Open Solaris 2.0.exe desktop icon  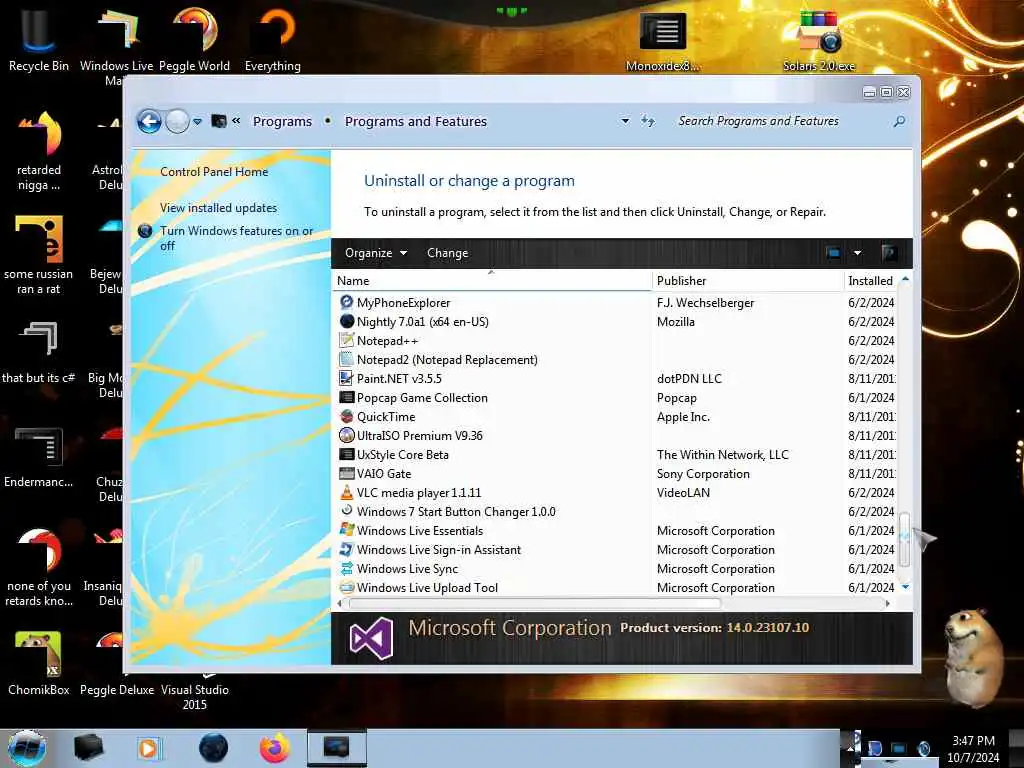[819, 38]
